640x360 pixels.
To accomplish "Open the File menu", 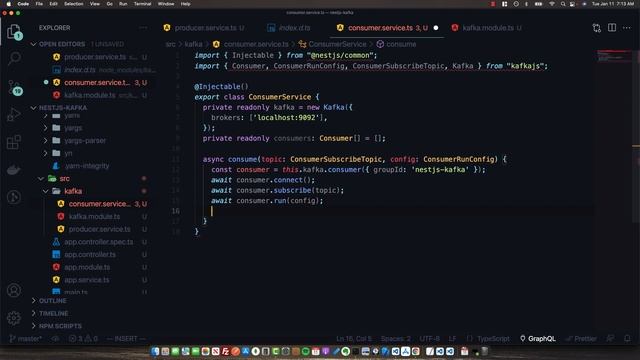I will pyautogui.click(x=39, y=4).
